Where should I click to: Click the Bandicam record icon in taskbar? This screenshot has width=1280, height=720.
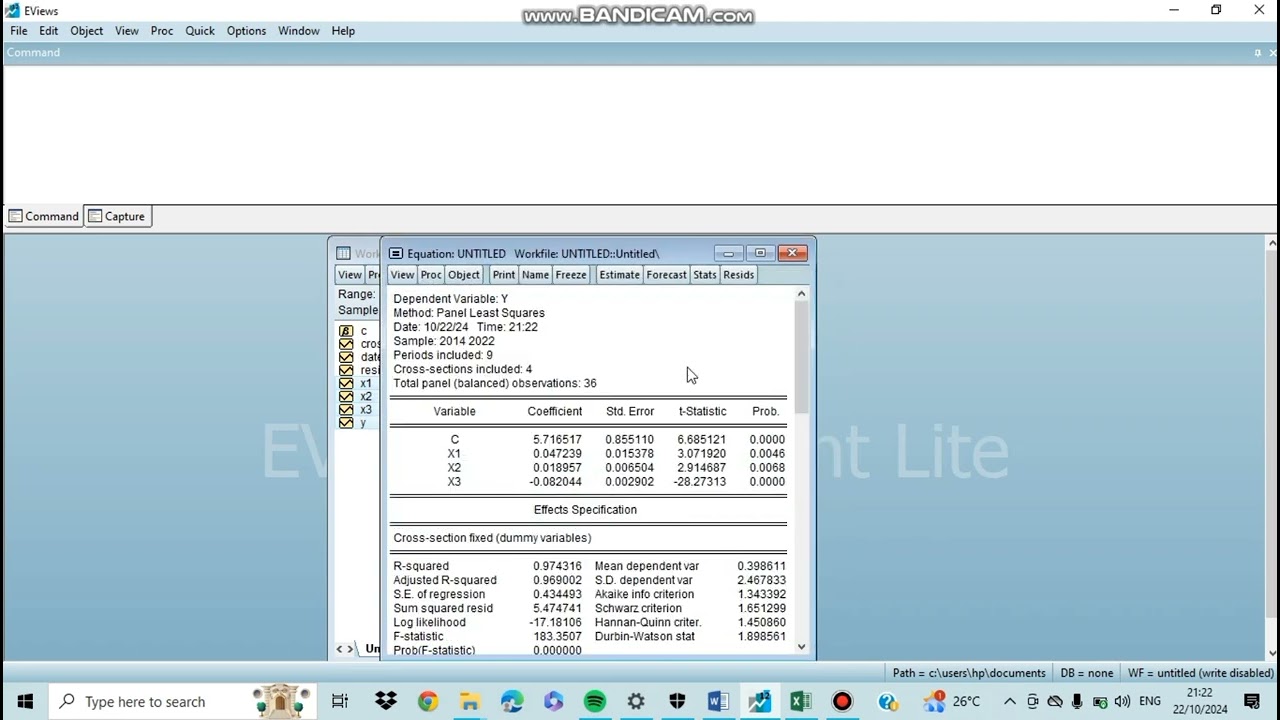click(842, 701)
